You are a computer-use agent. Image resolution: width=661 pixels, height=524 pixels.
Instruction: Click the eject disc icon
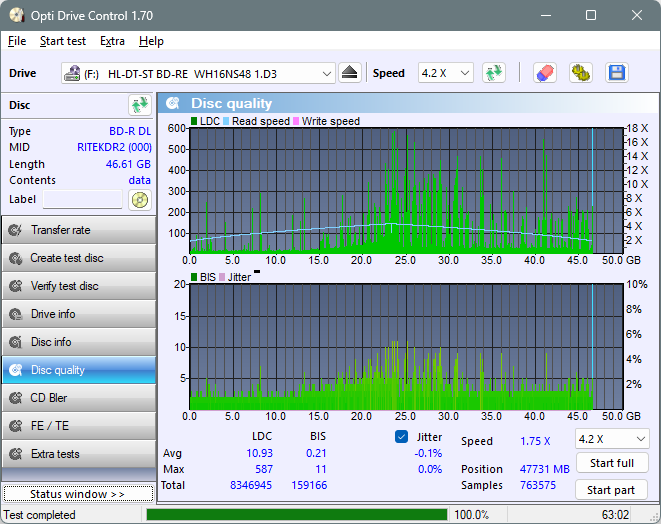(349, 73)
